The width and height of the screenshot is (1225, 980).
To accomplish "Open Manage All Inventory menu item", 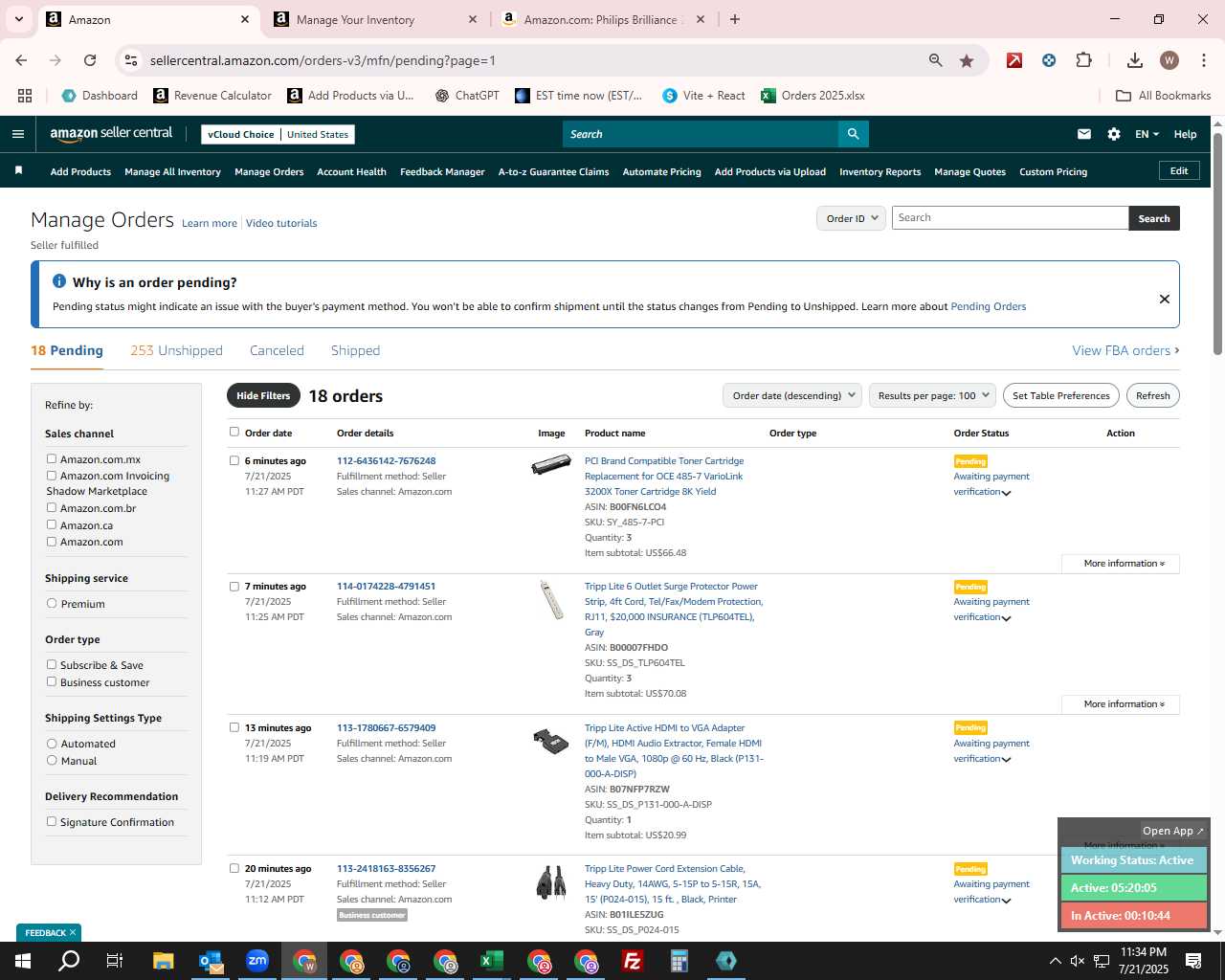I will click(172, 172).
